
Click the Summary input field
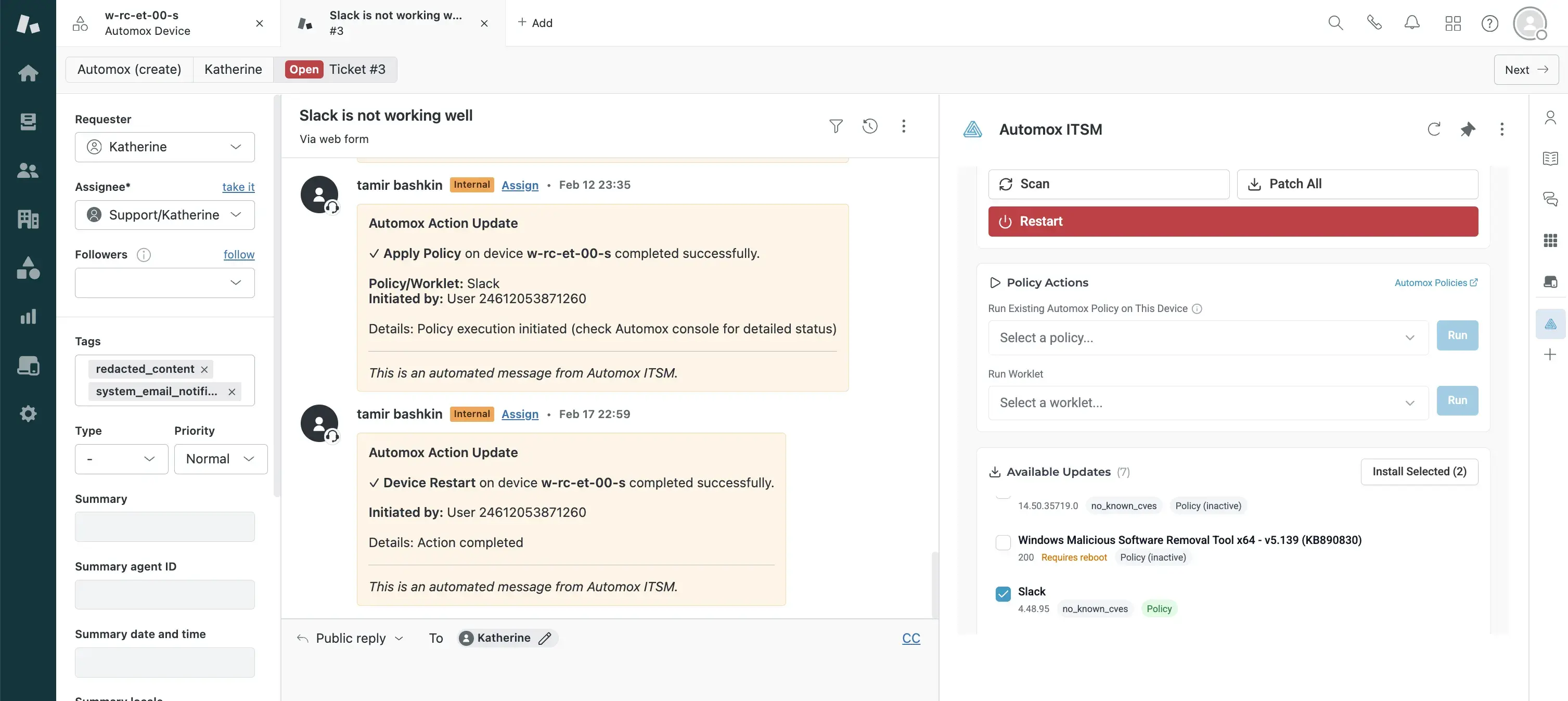click(x=164, y=526)
